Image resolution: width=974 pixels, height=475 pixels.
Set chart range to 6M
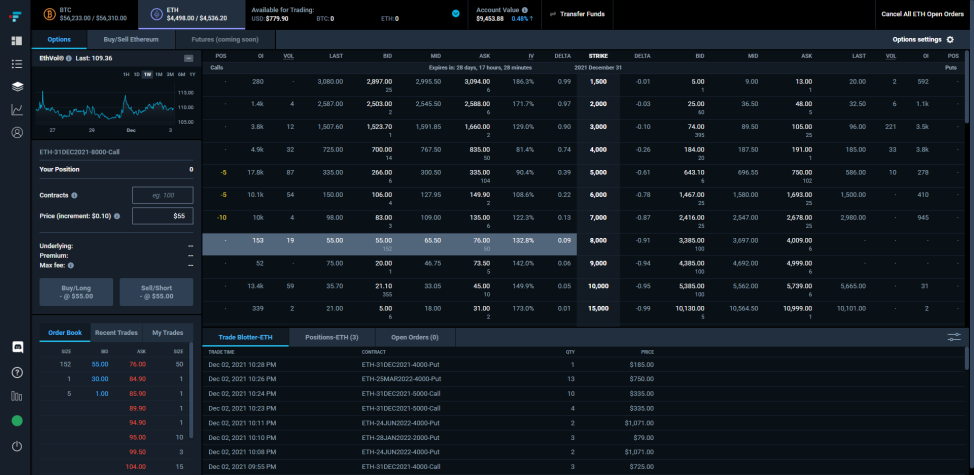point(181,75)
